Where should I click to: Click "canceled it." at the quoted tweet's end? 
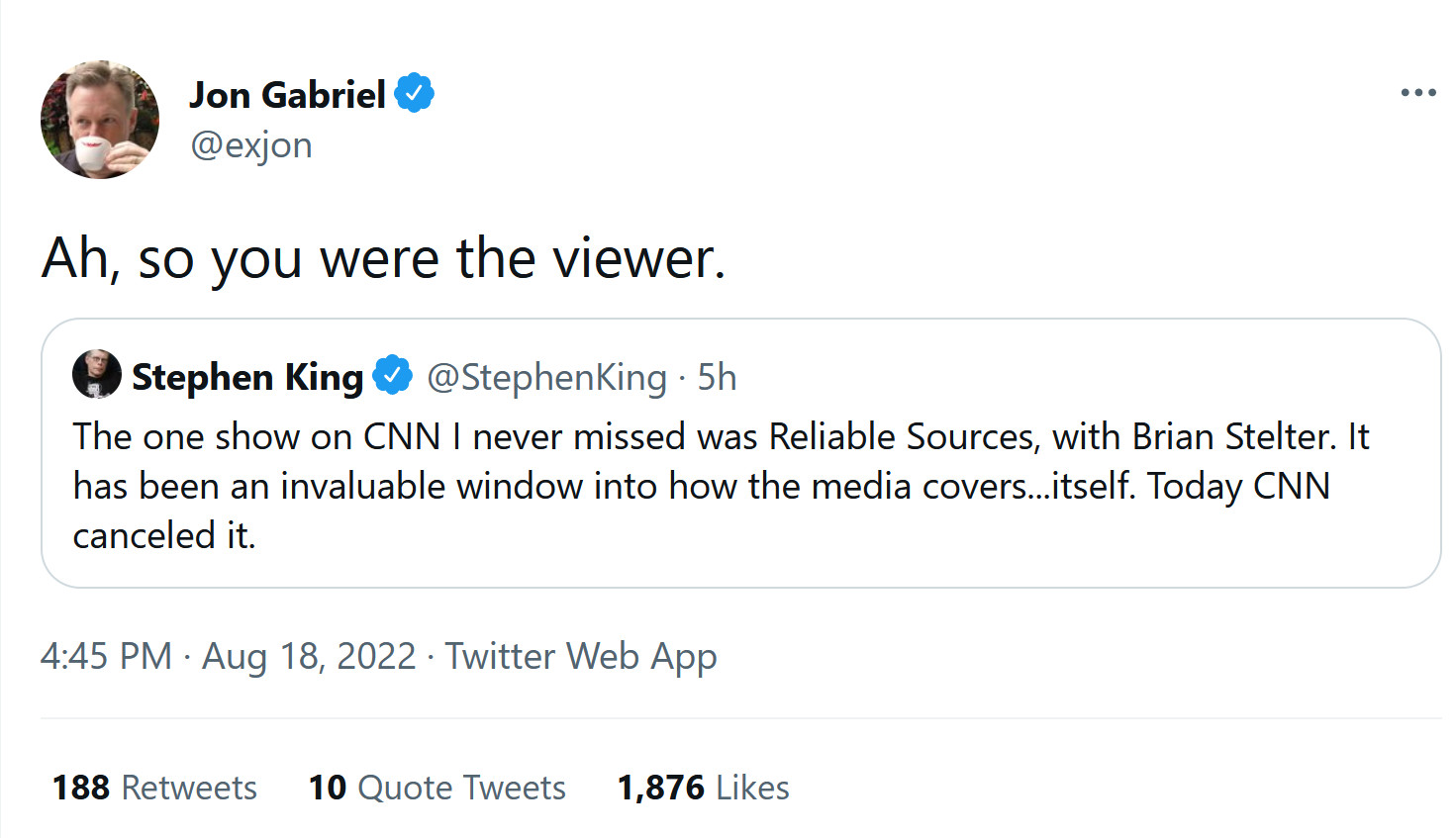(x=164, y=535)
